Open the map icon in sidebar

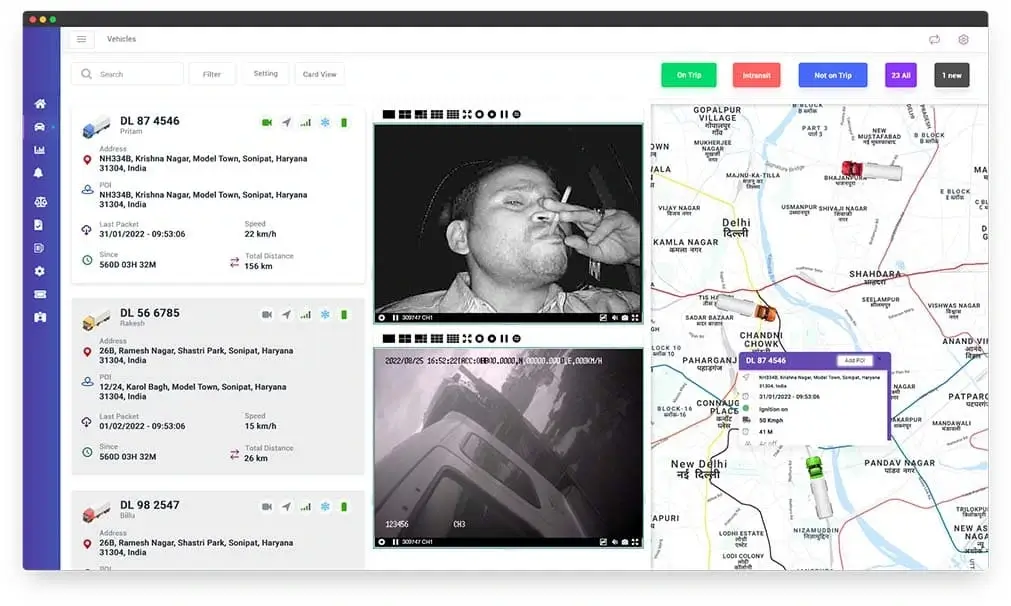pyautogui.click(x=40, y=317)
